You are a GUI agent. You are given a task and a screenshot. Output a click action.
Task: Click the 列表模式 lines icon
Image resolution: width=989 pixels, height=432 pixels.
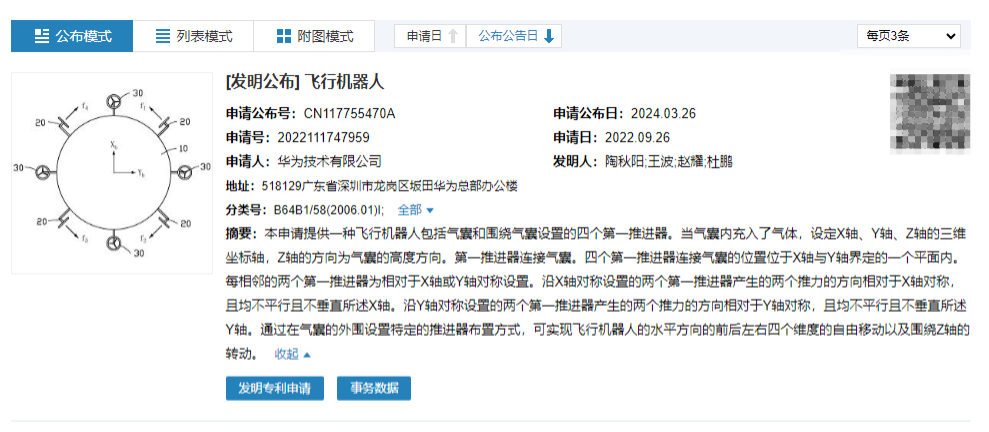pyautogui.click(x=163, y=36)
